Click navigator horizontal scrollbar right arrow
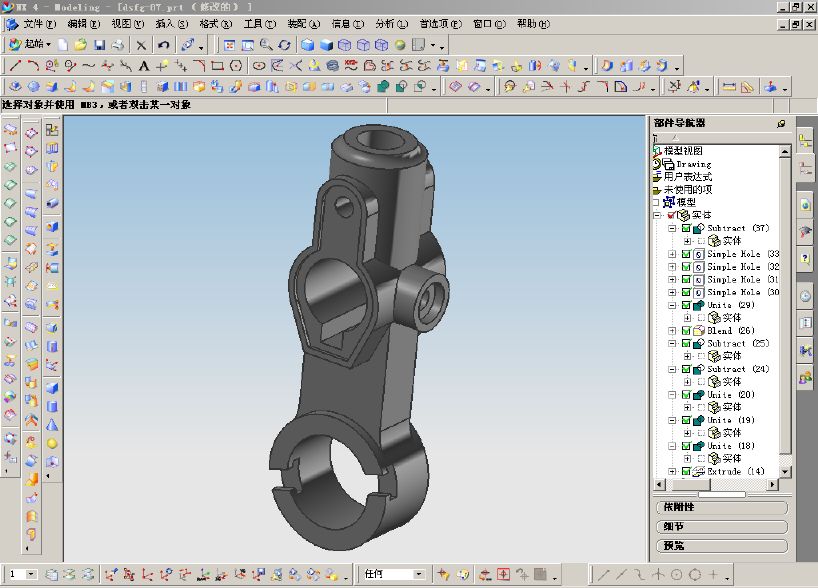 (773, 485)
